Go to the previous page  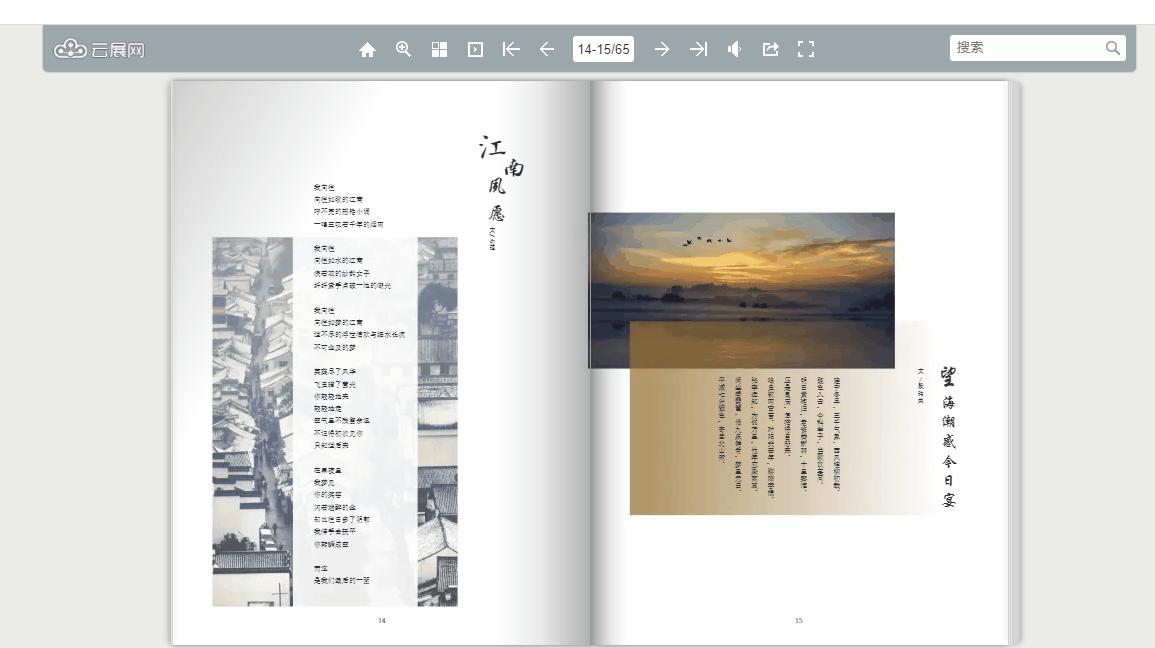click(x=547, y=48)
